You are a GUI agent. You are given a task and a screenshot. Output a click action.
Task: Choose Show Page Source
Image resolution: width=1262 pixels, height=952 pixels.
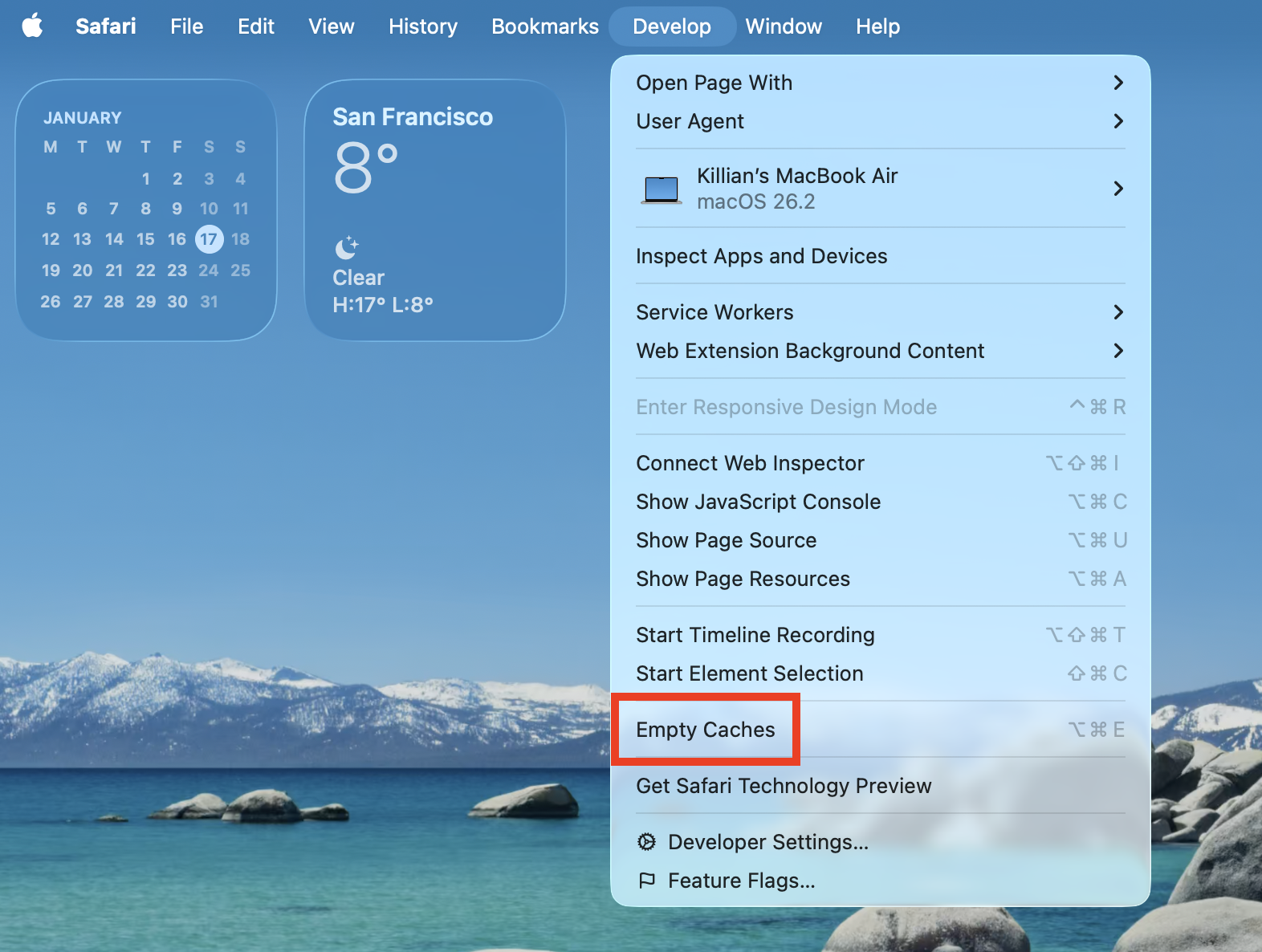pos(881,540)
